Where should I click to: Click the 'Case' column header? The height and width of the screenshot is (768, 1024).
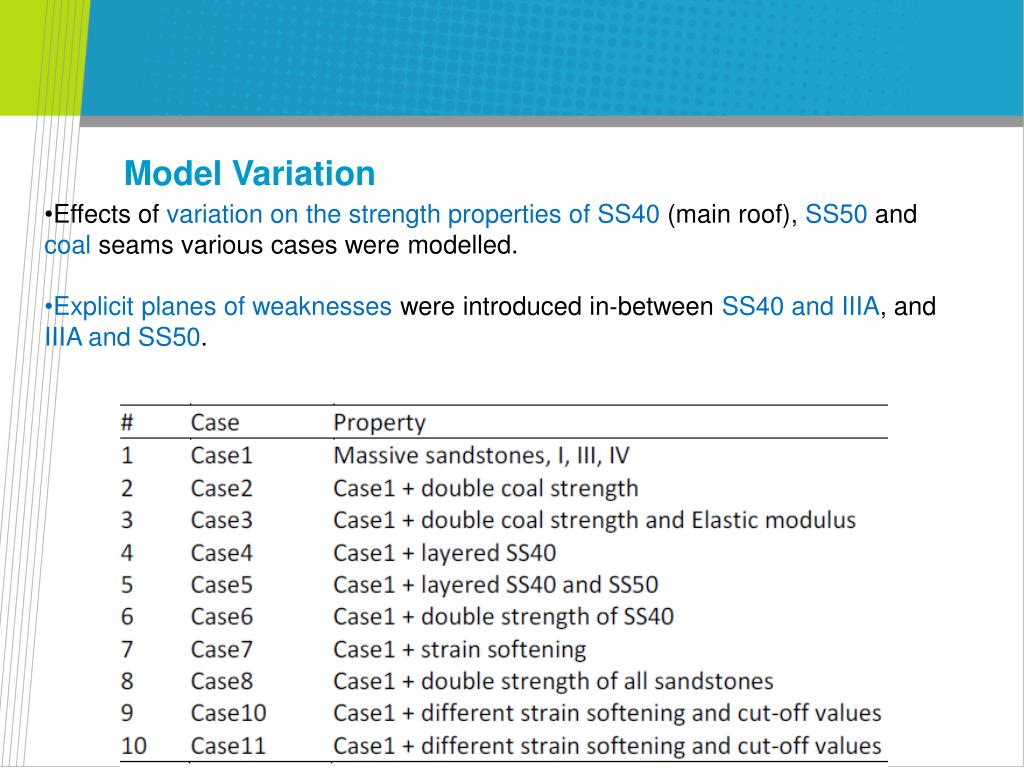tap(215, 423)
